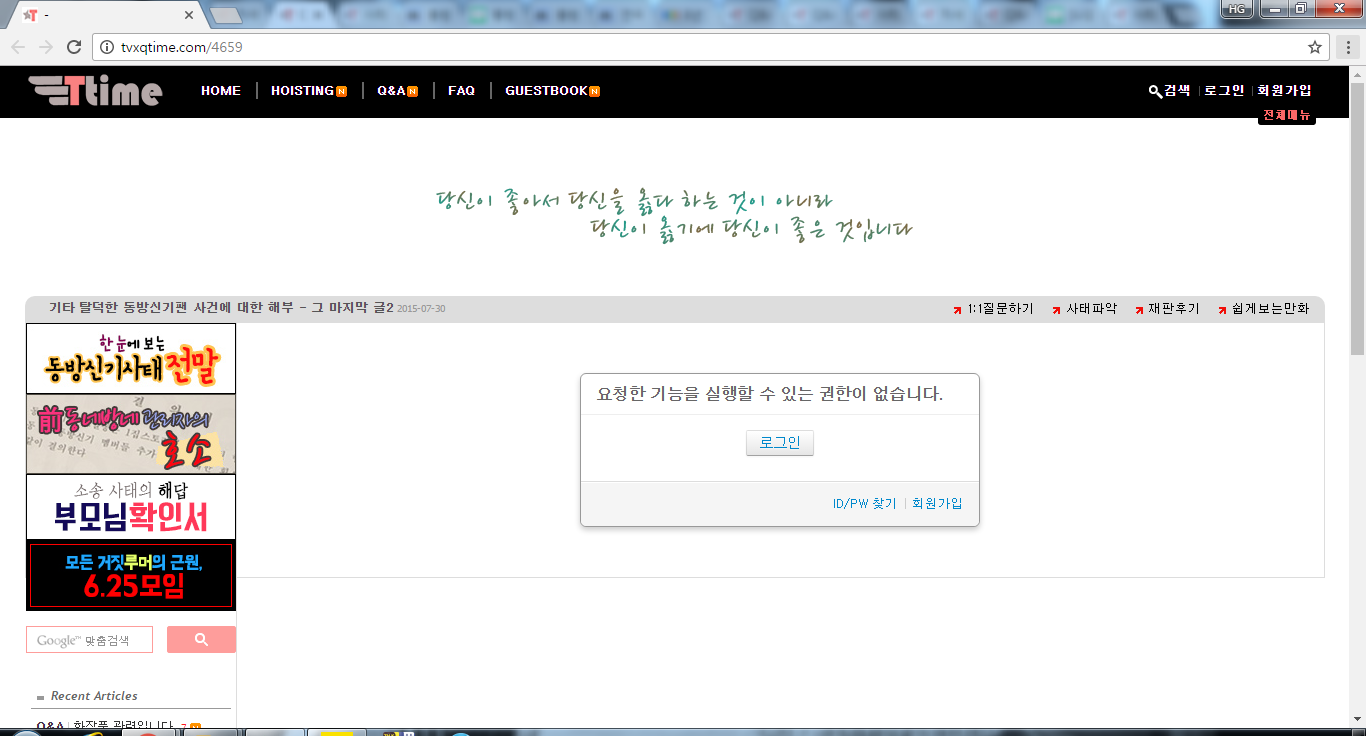Click the red 6.25모임 sidebar banner
The height and width of the screenshot is (736, 1366).
point(130,576)
